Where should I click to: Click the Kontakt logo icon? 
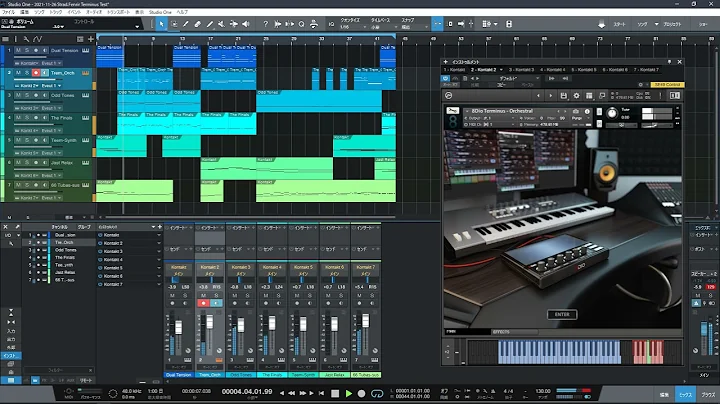coord(449,95)
